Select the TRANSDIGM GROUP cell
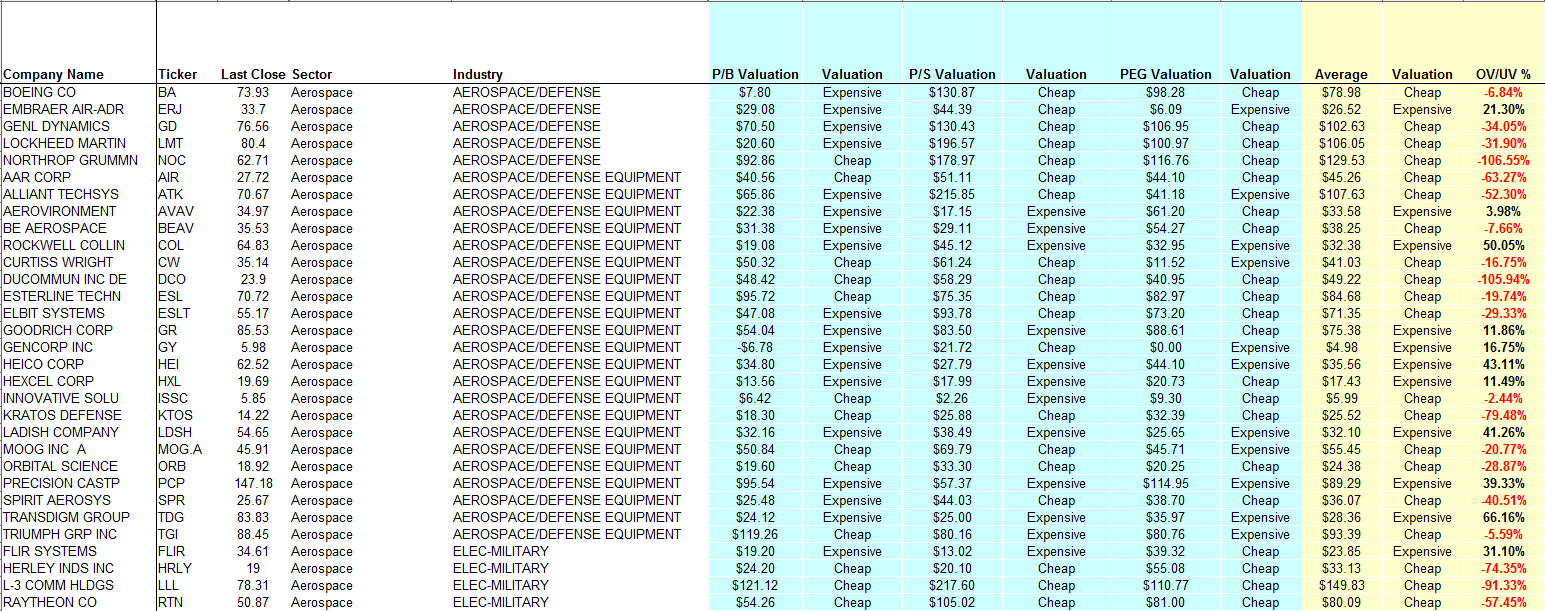Viewport: 1545px width, 611px height. click(66, 517)
